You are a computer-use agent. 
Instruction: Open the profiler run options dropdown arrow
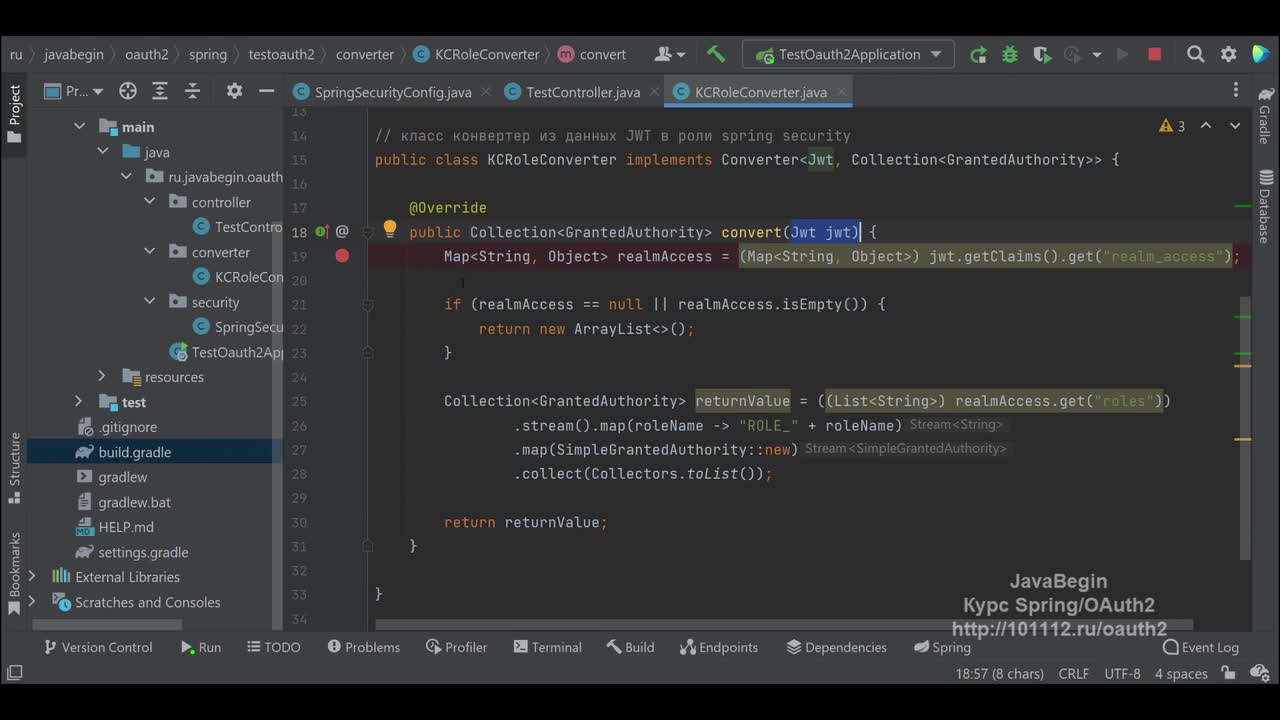pyautogui.click(x=1097, y=54)
